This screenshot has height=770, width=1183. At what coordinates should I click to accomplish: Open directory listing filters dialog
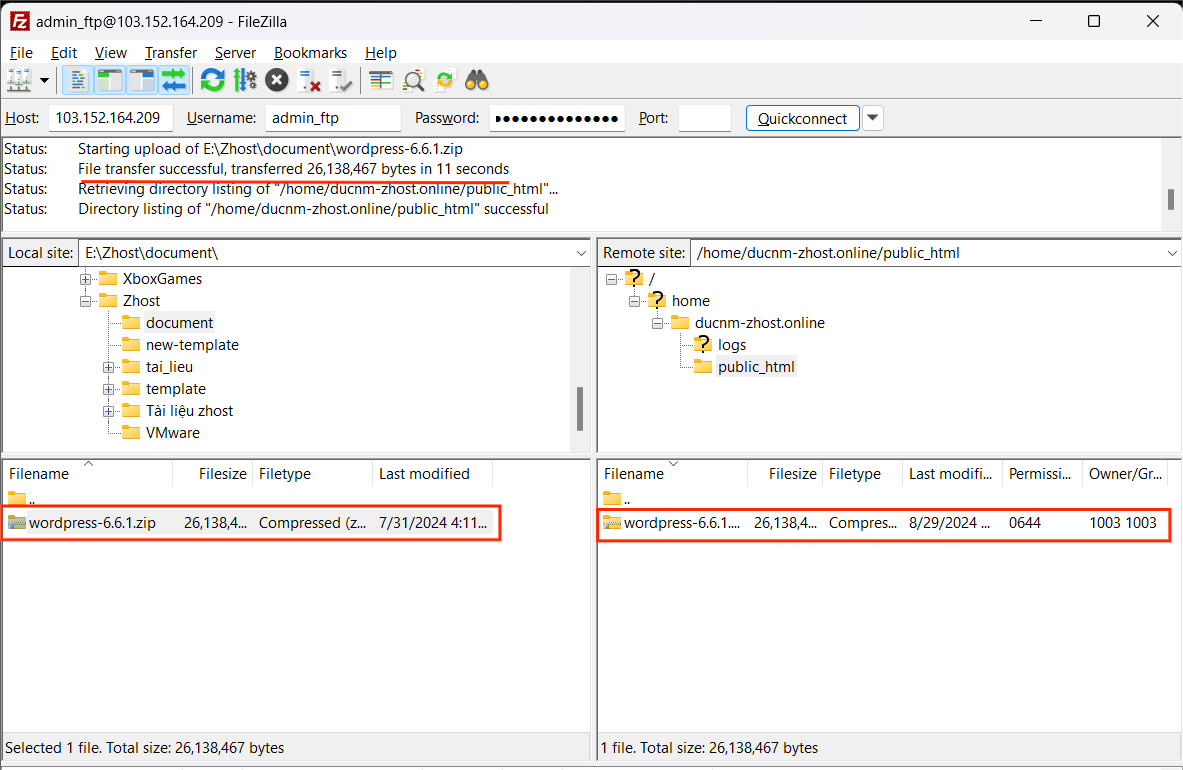380,80
